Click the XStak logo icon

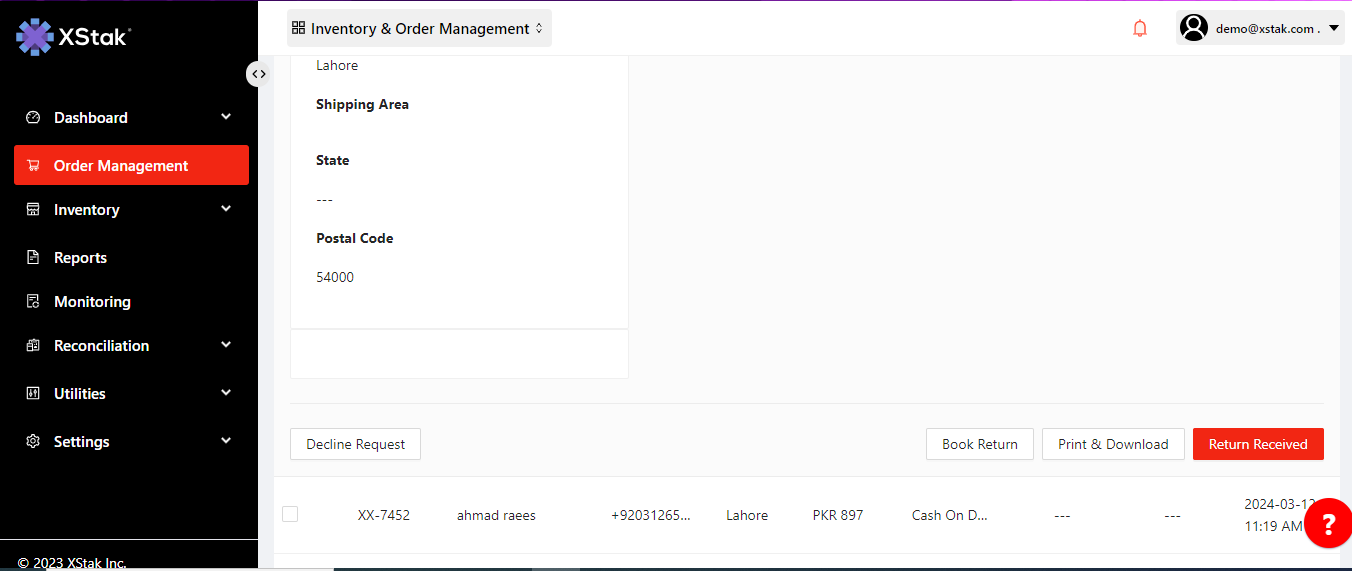coord(35,37)
